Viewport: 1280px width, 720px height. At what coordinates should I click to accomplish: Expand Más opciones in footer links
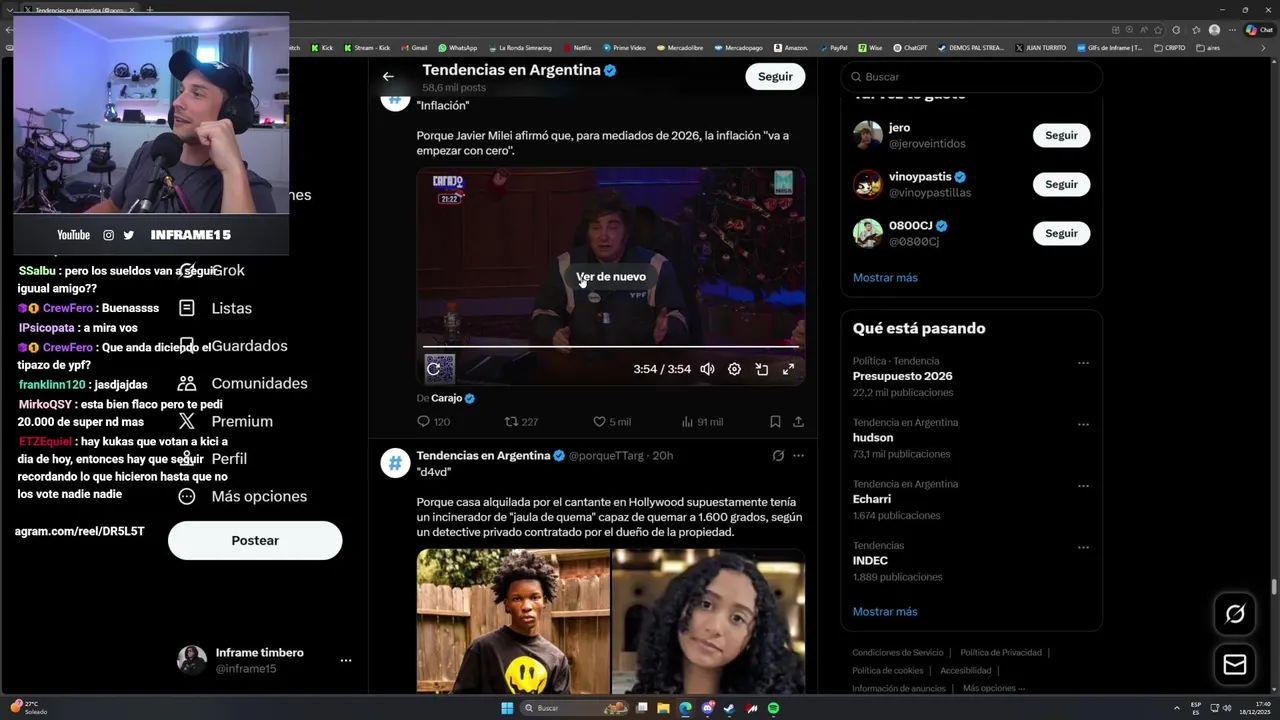coord(993,688)
